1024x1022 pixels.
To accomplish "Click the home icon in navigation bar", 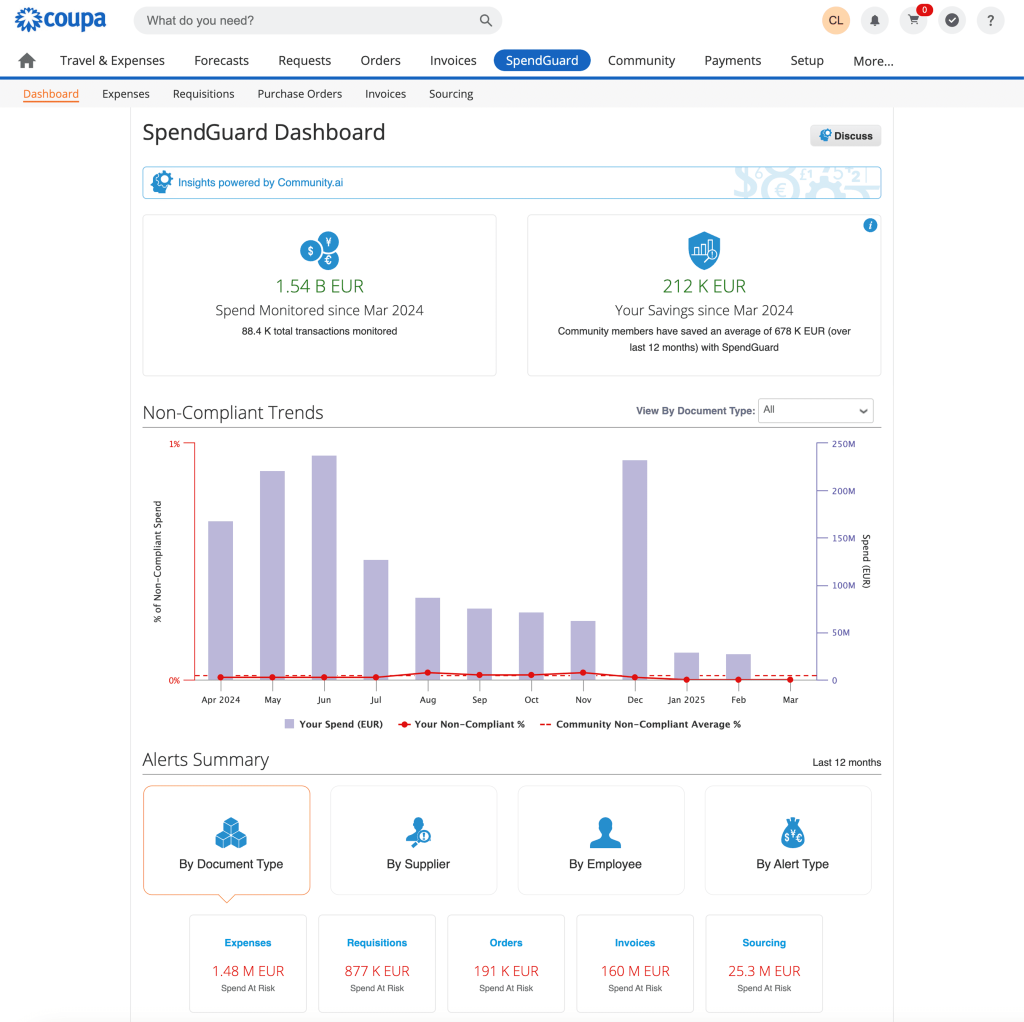I will tap(27, 61).
